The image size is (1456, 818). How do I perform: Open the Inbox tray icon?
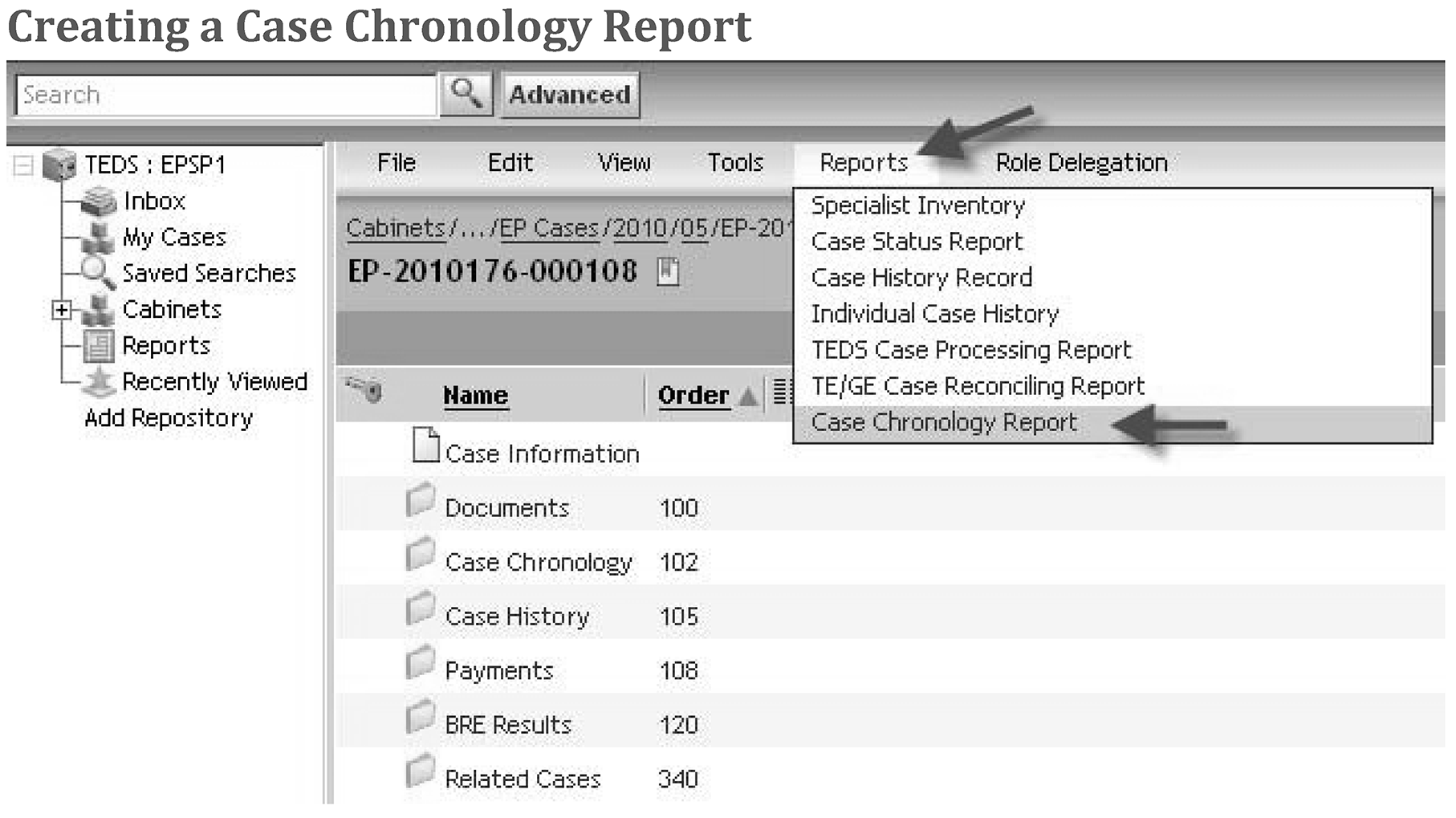tap(100, 201)
